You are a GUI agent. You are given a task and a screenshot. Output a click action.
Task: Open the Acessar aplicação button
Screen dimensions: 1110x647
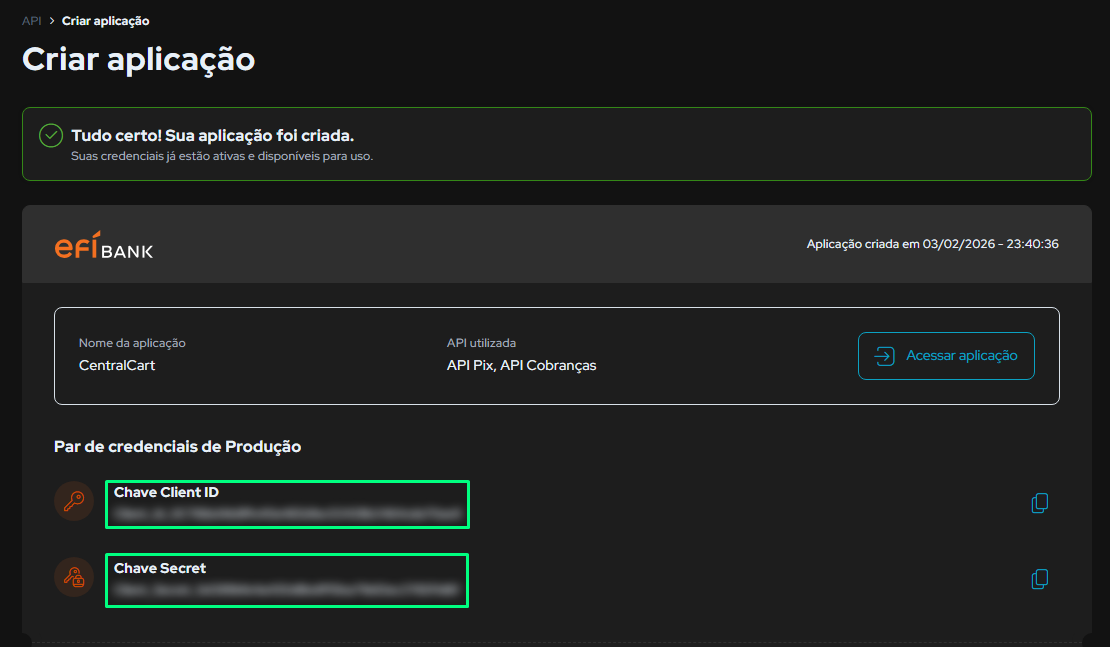pos(946,356)
